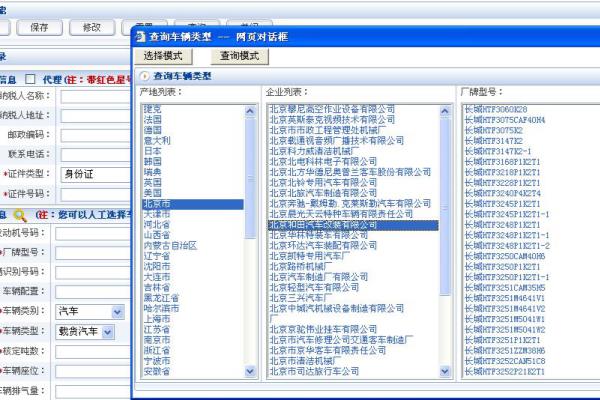600x400 pixels.
Task: Select 北京市京华客车有限责任公司 in company list
Action: [x=328, y=350]
